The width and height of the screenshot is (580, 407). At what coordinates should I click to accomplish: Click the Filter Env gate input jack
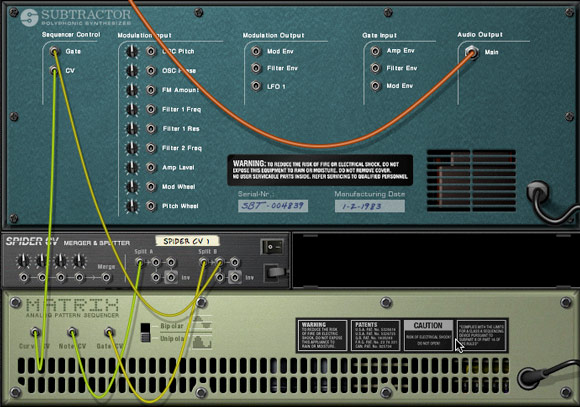coord(375,68)
